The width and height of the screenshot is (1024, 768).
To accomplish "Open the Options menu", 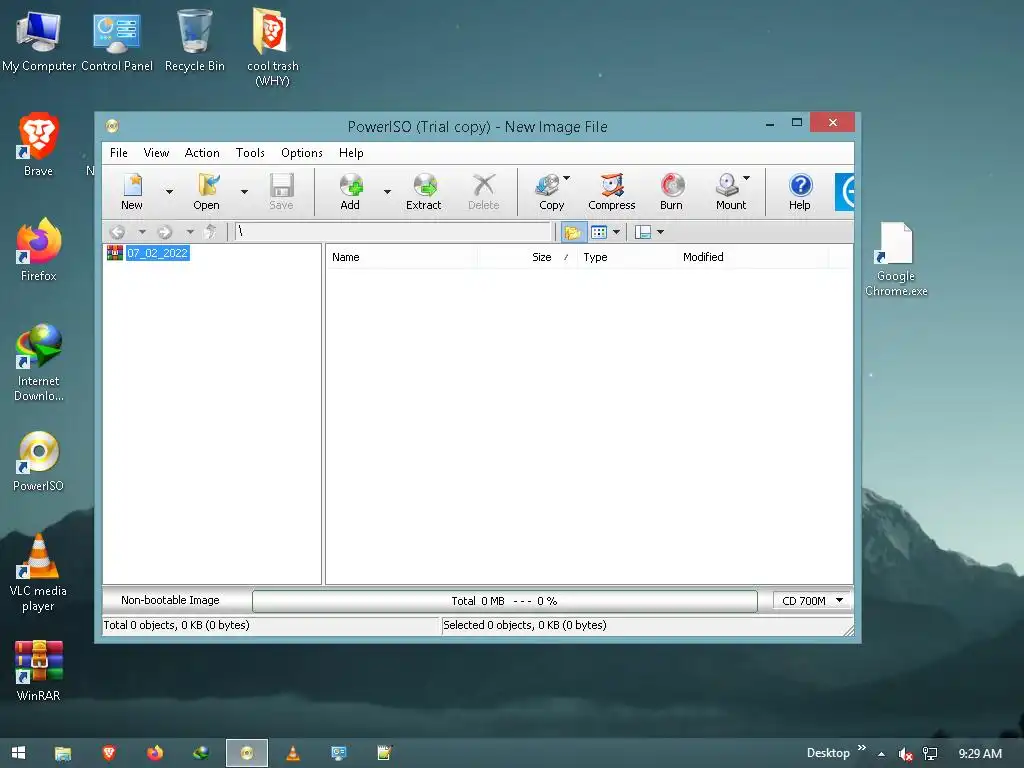I will [x=302, y=153].
